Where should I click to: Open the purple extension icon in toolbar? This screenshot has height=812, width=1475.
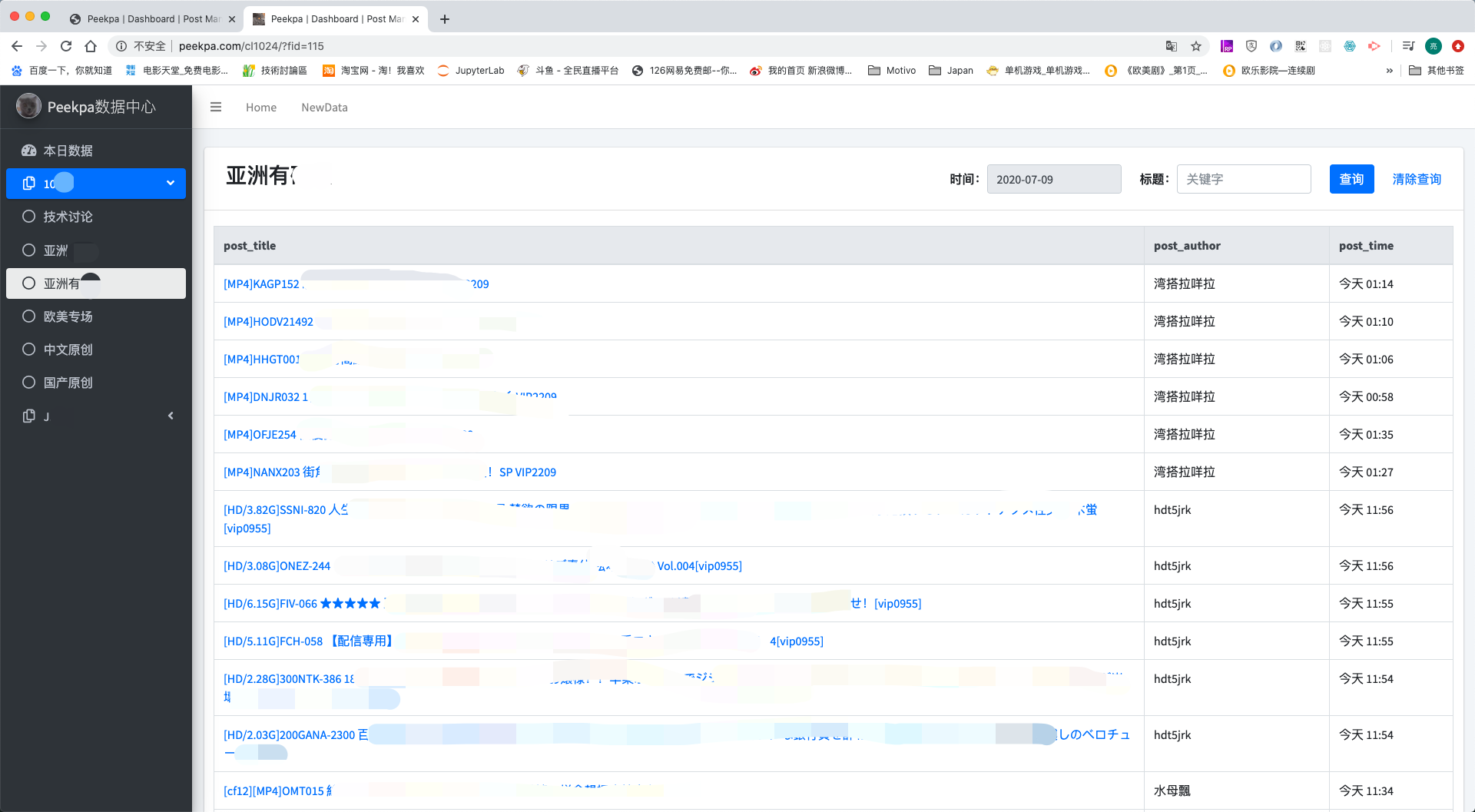point(1227,46)
